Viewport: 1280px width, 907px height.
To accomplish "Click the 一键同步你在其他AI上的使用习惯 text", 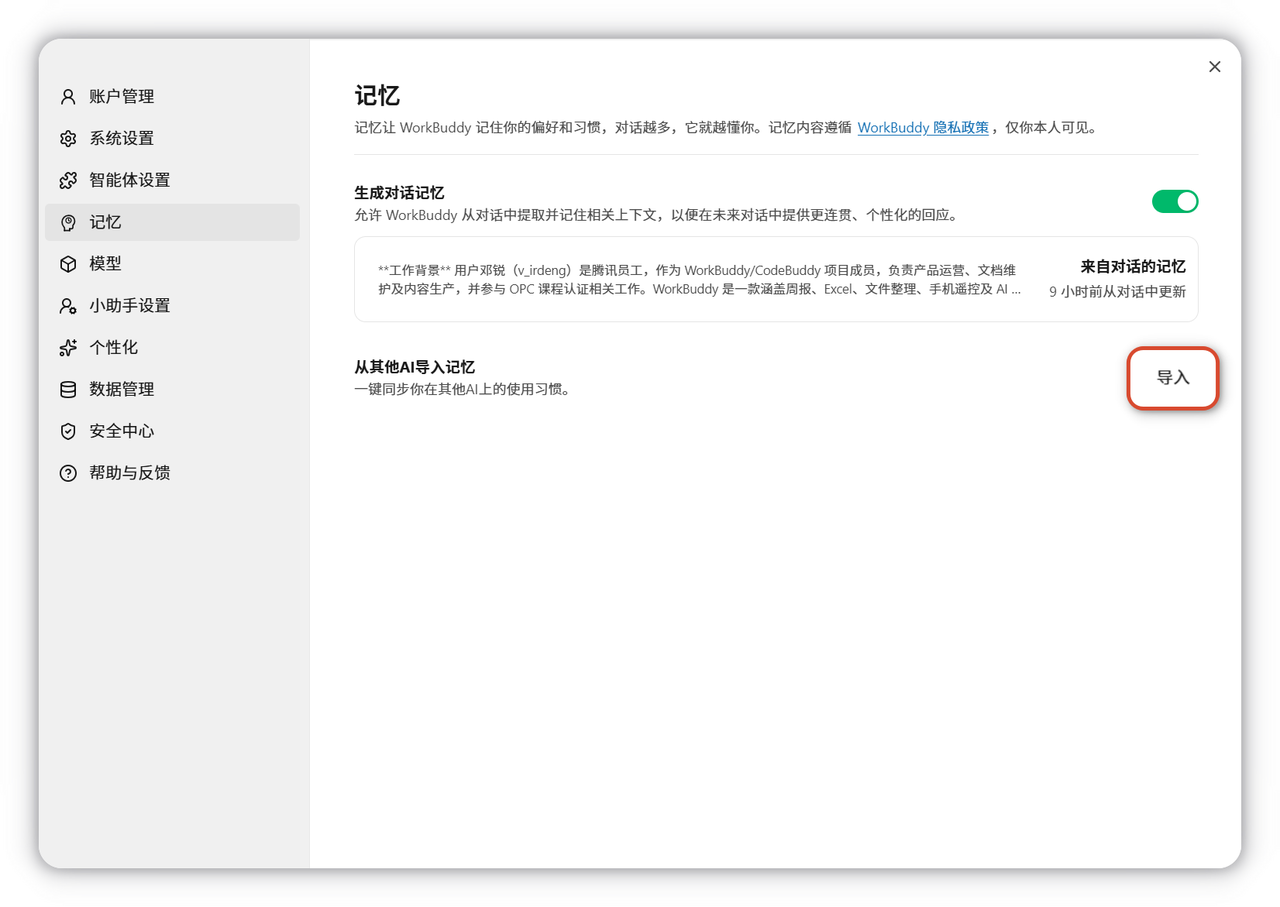I will tap(465, 390).
